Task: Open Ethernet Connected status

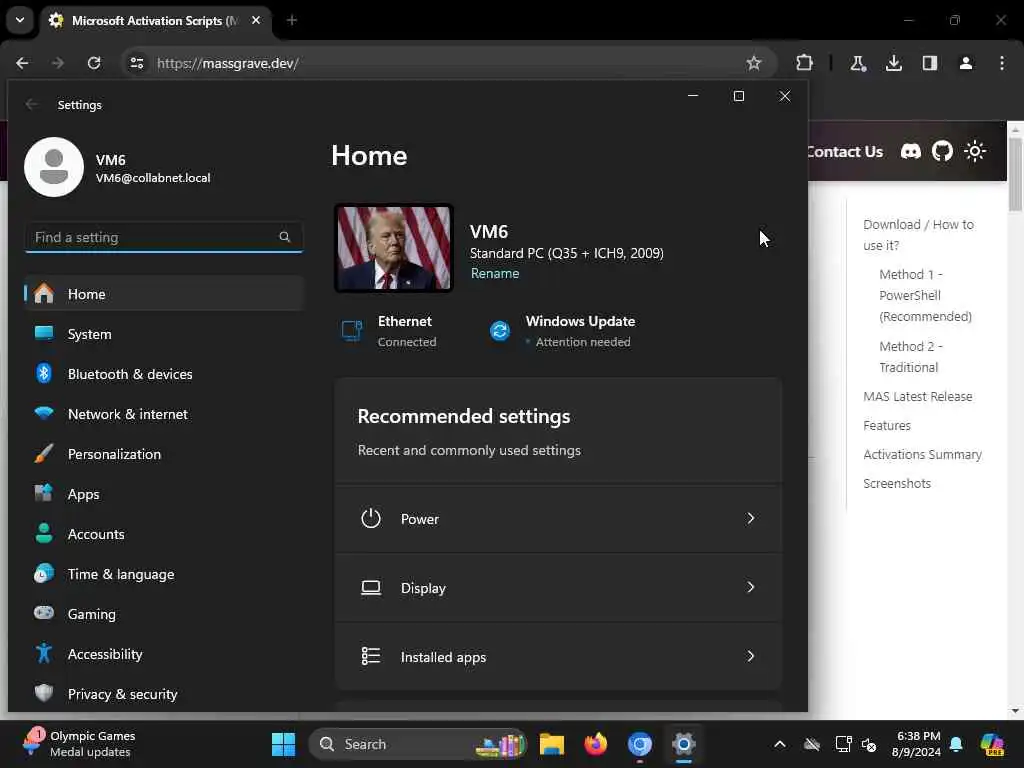Action: click(389, 331)
